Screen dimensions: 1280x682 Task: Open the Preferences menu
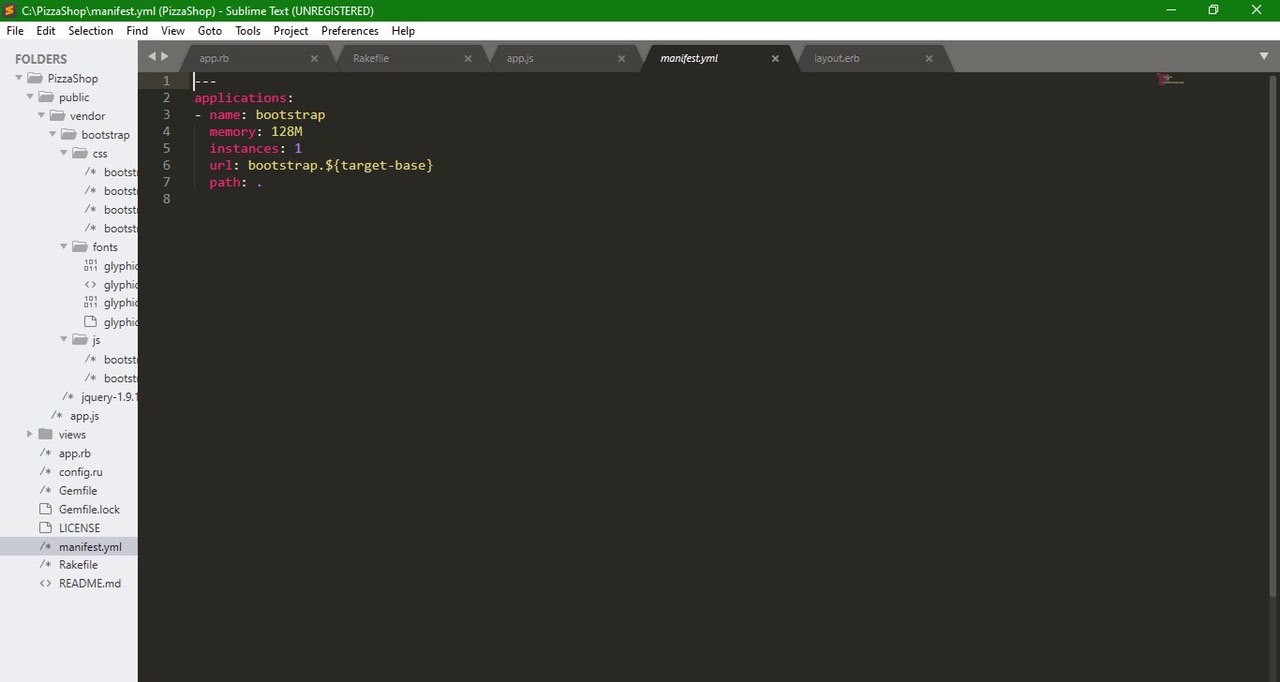pyautogui.click(x=350, y=31)
